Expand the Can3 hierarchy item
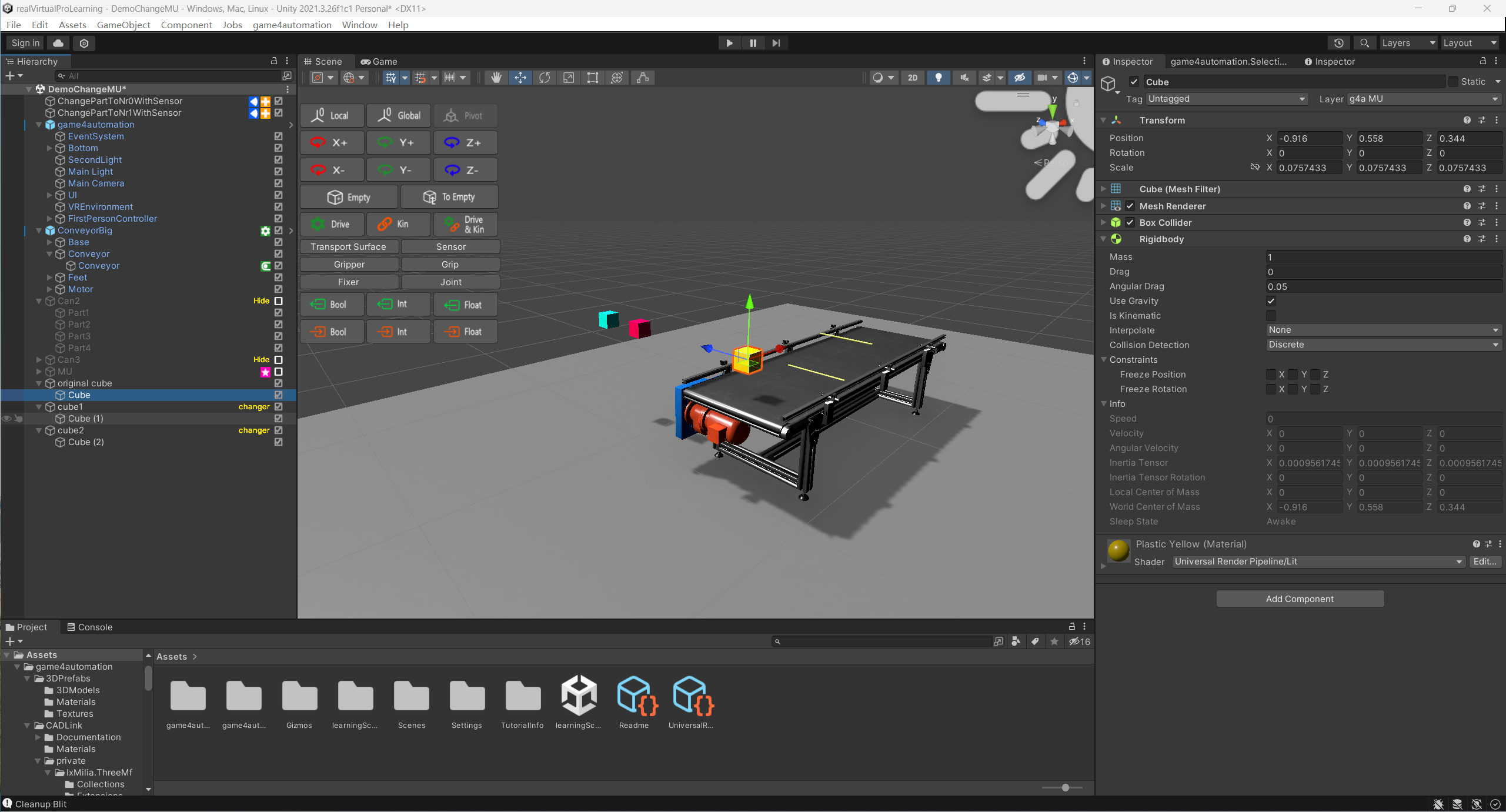 click(39, 360)
